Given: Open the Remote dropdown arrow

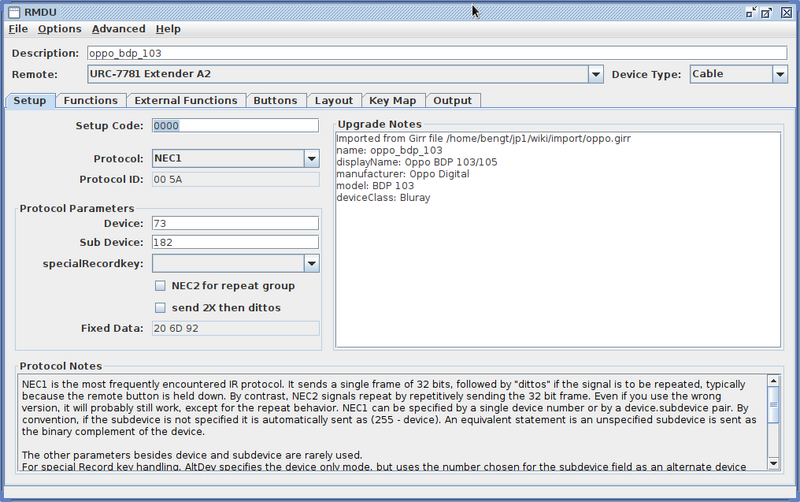Looking at the screenshot, I should 595,74.
